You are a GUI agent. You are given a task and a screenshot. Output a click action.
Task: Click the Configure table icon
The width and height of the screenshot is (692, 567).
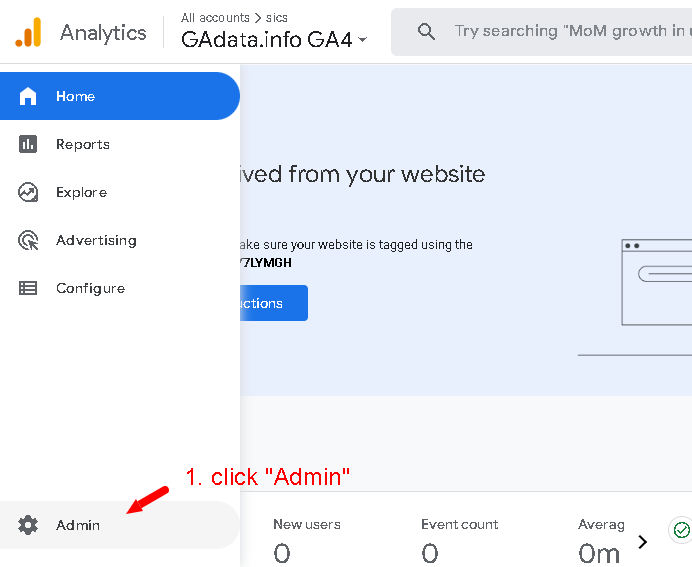click(28, 288)
